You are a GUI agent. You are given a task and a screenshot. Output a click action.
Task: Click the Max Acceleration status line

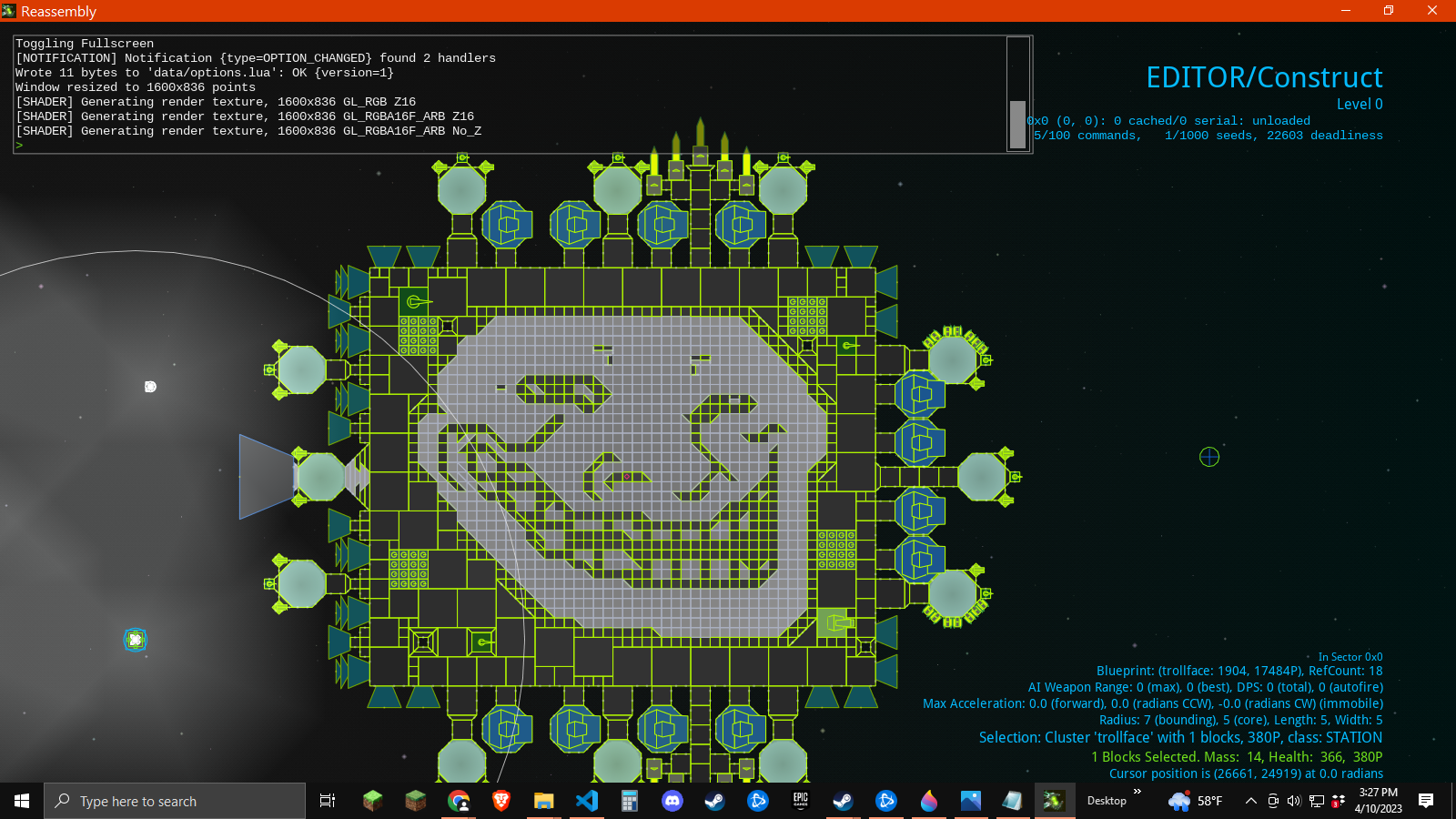[1153, 703]
